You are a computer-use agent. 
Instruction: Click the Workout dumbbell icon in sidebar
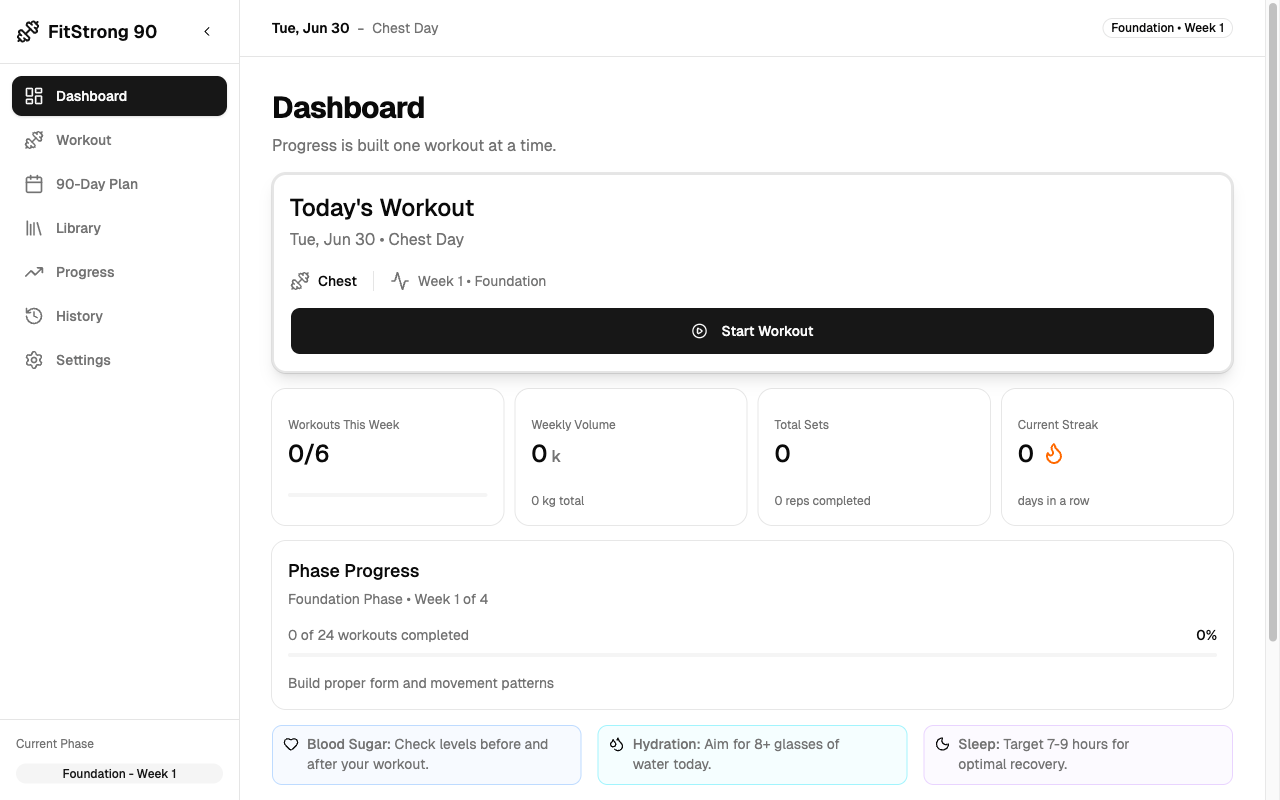[x=34, y=140]
